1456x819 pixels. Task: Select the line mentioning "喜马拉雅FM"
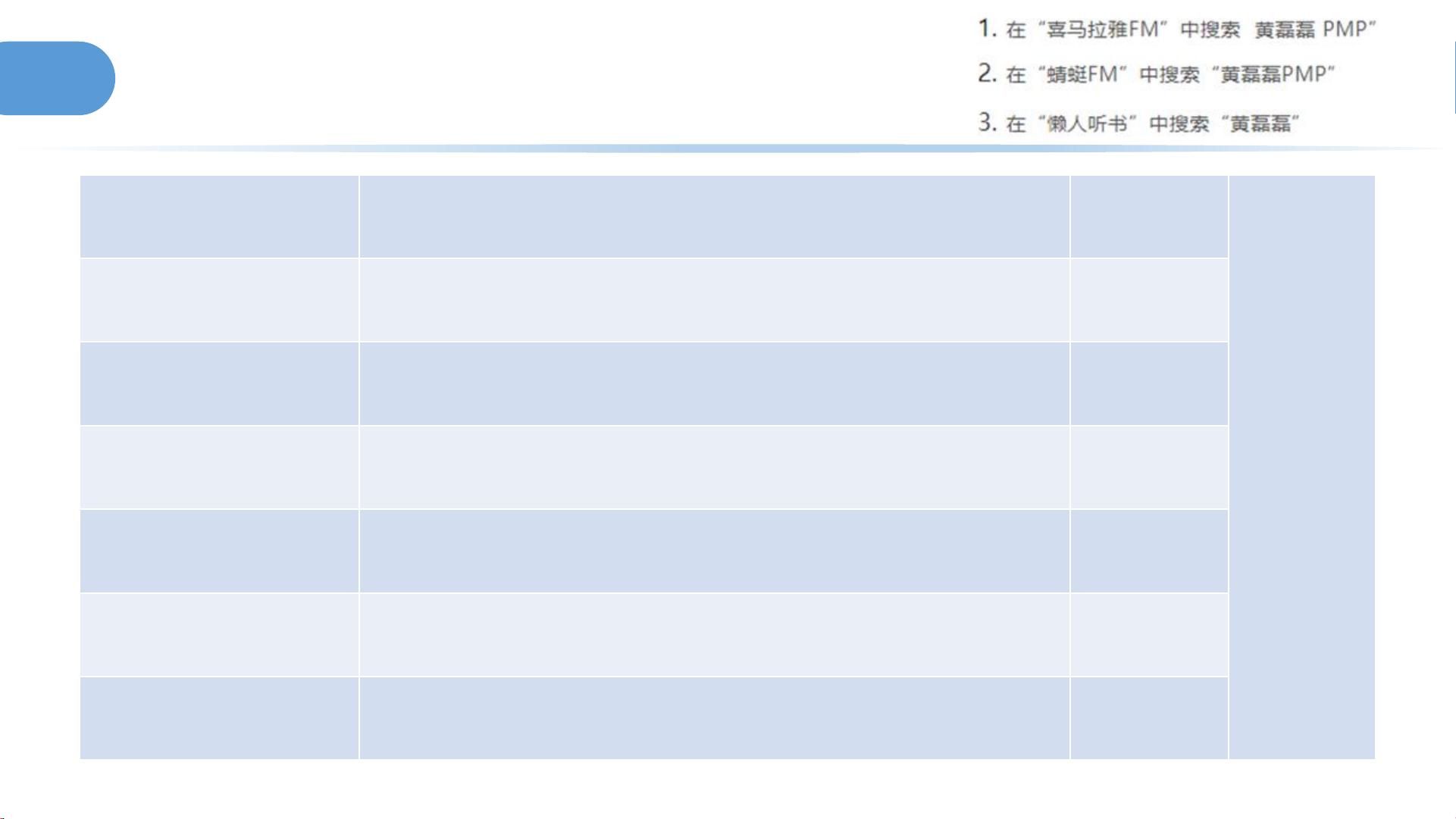tap(1176, 30)
